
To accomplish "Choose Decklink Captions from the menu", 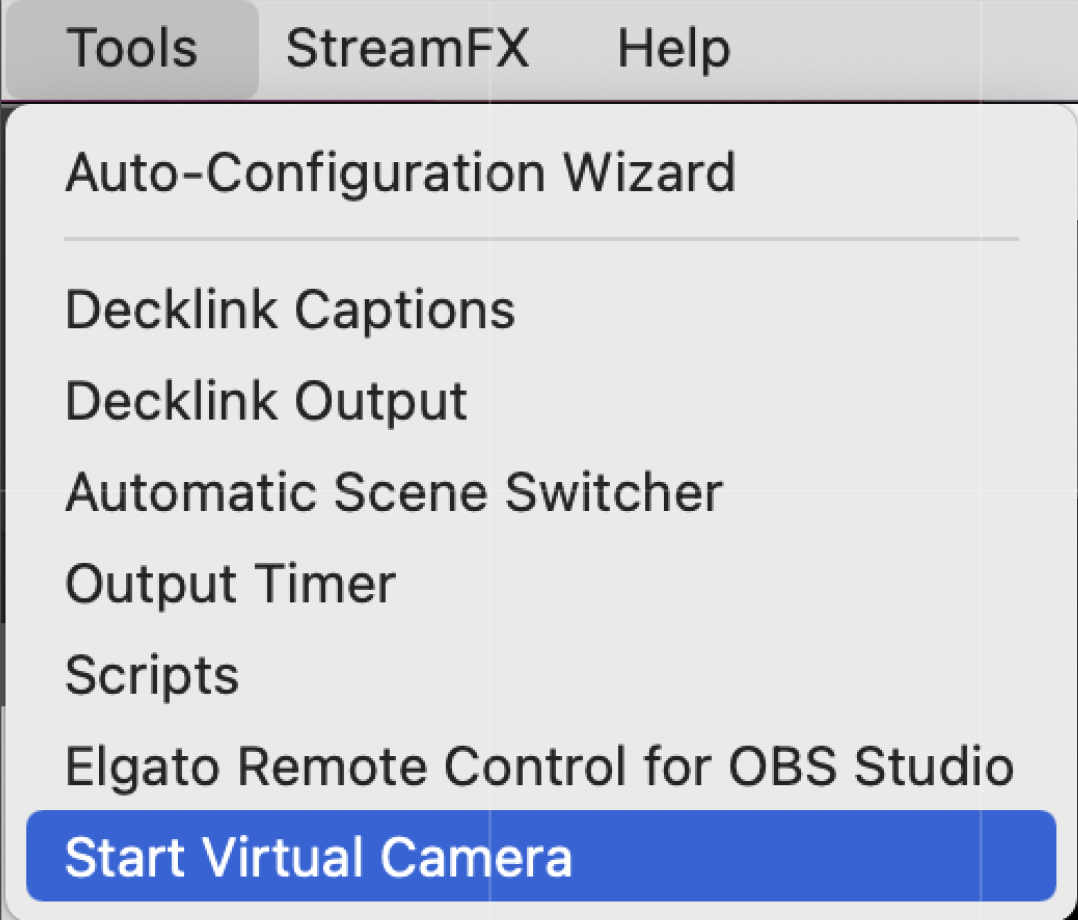I will tap(290, 309).
